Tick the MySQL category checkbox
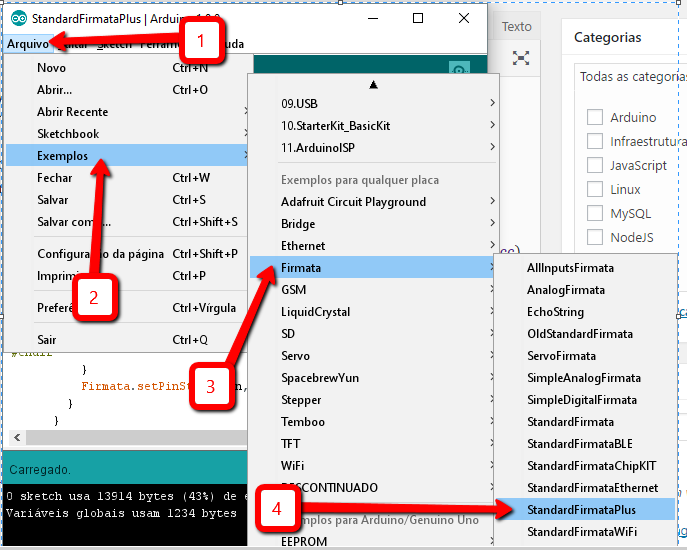The width and height of the screenshot is (687, 550). [595, 213]
